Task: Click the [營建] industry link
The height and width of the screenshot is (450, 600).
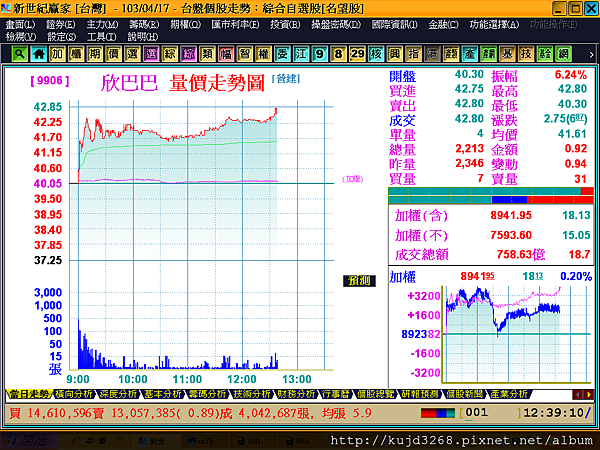Action: tap(285, 79)
